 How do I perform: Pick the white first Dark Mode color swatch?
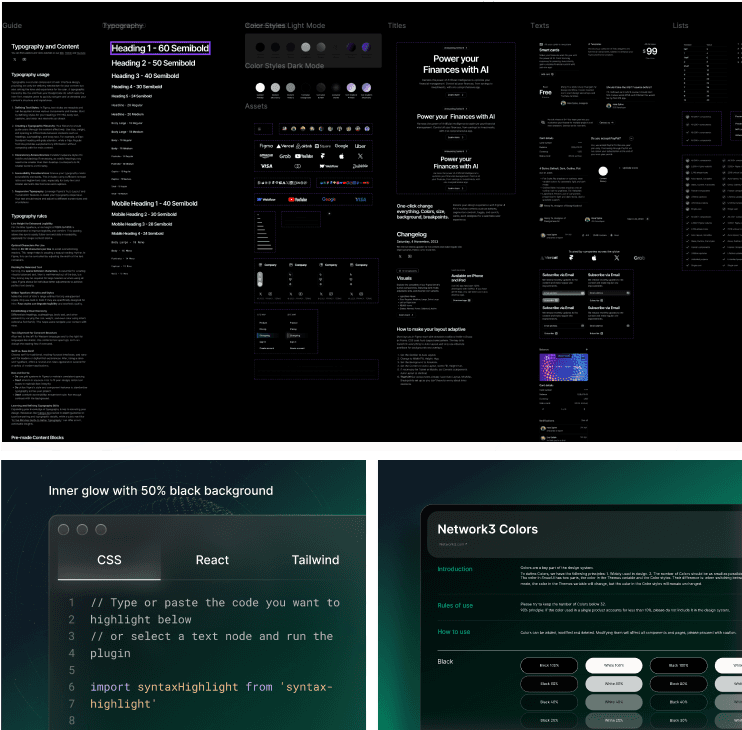(260, 88)
